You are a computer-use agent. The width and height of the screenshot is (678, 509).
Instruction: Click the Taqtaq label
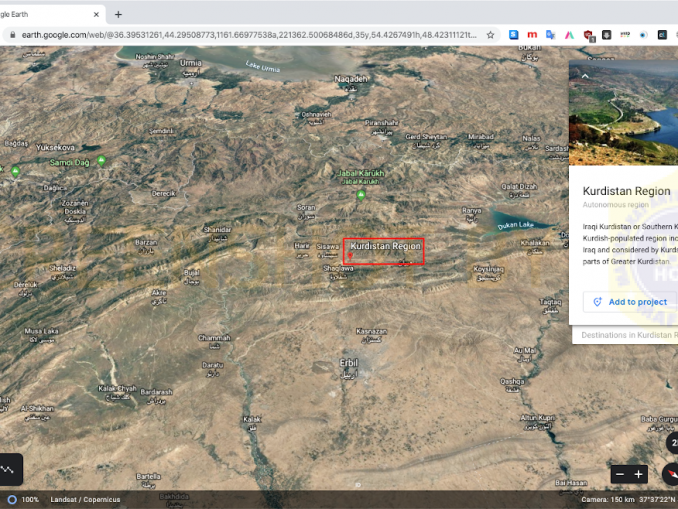[550, 302]
